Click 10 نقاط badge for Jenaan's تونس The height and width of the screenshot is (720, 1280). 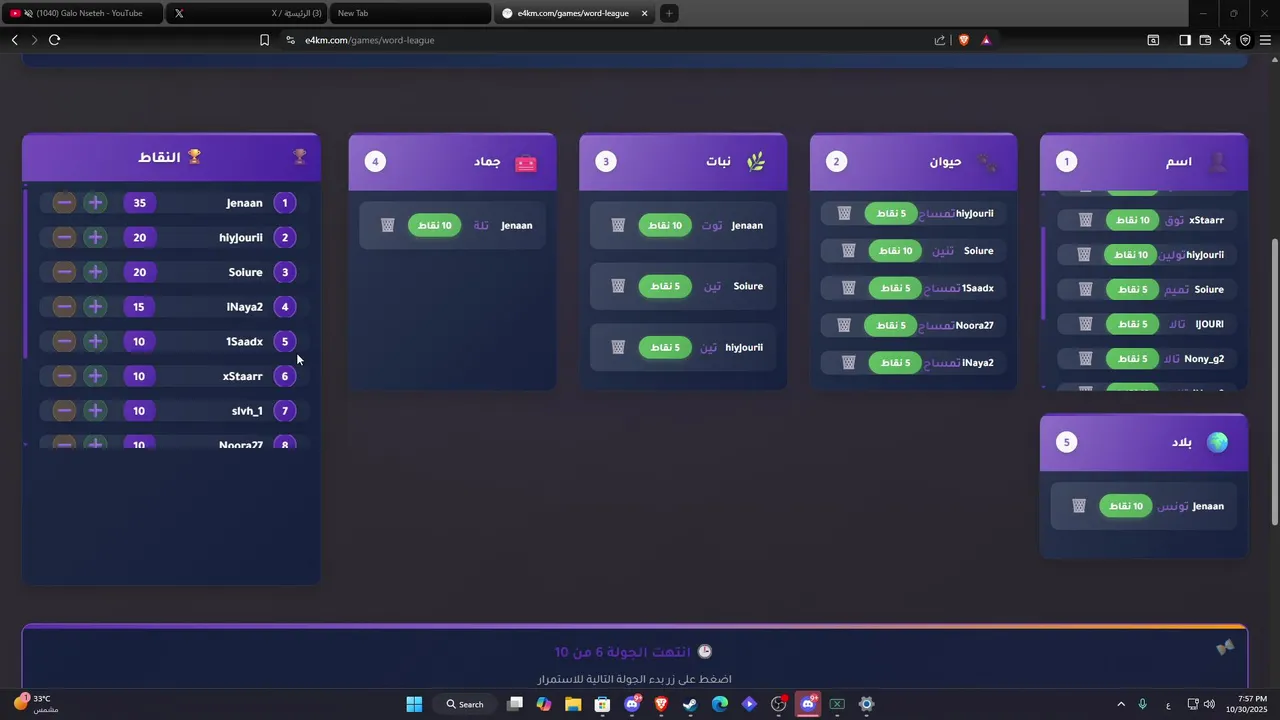[x=1126, y=506]
